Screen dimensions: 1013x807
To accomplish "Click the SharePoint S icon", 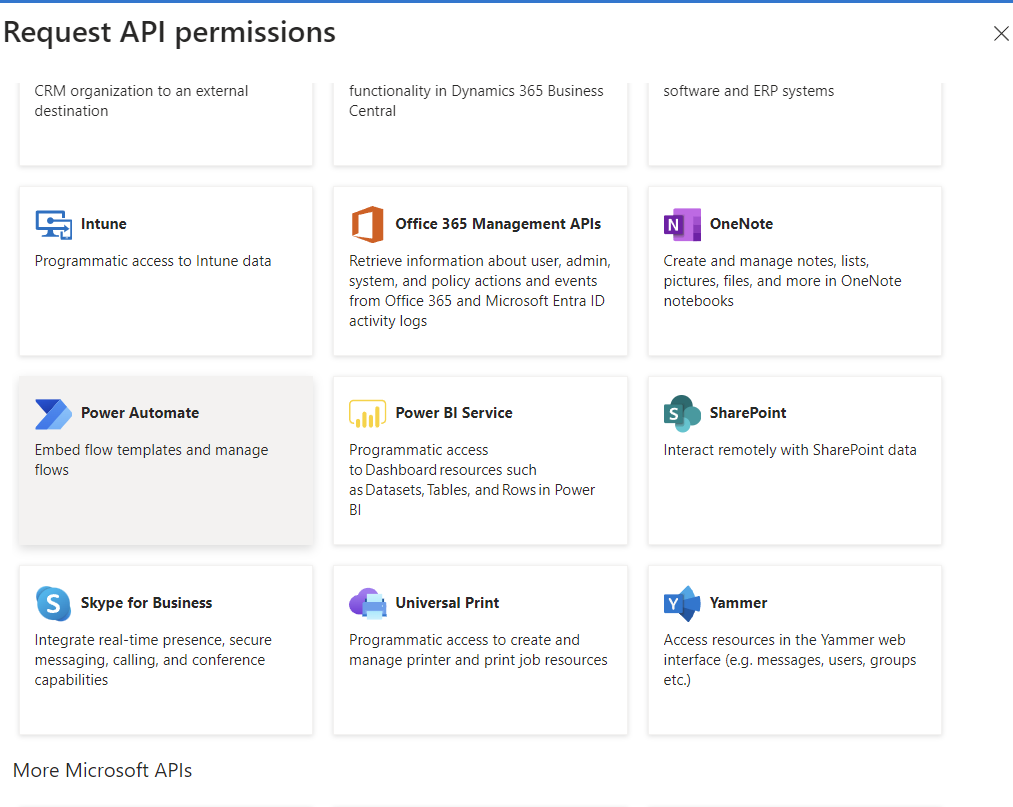I will [x=682, y=414].
